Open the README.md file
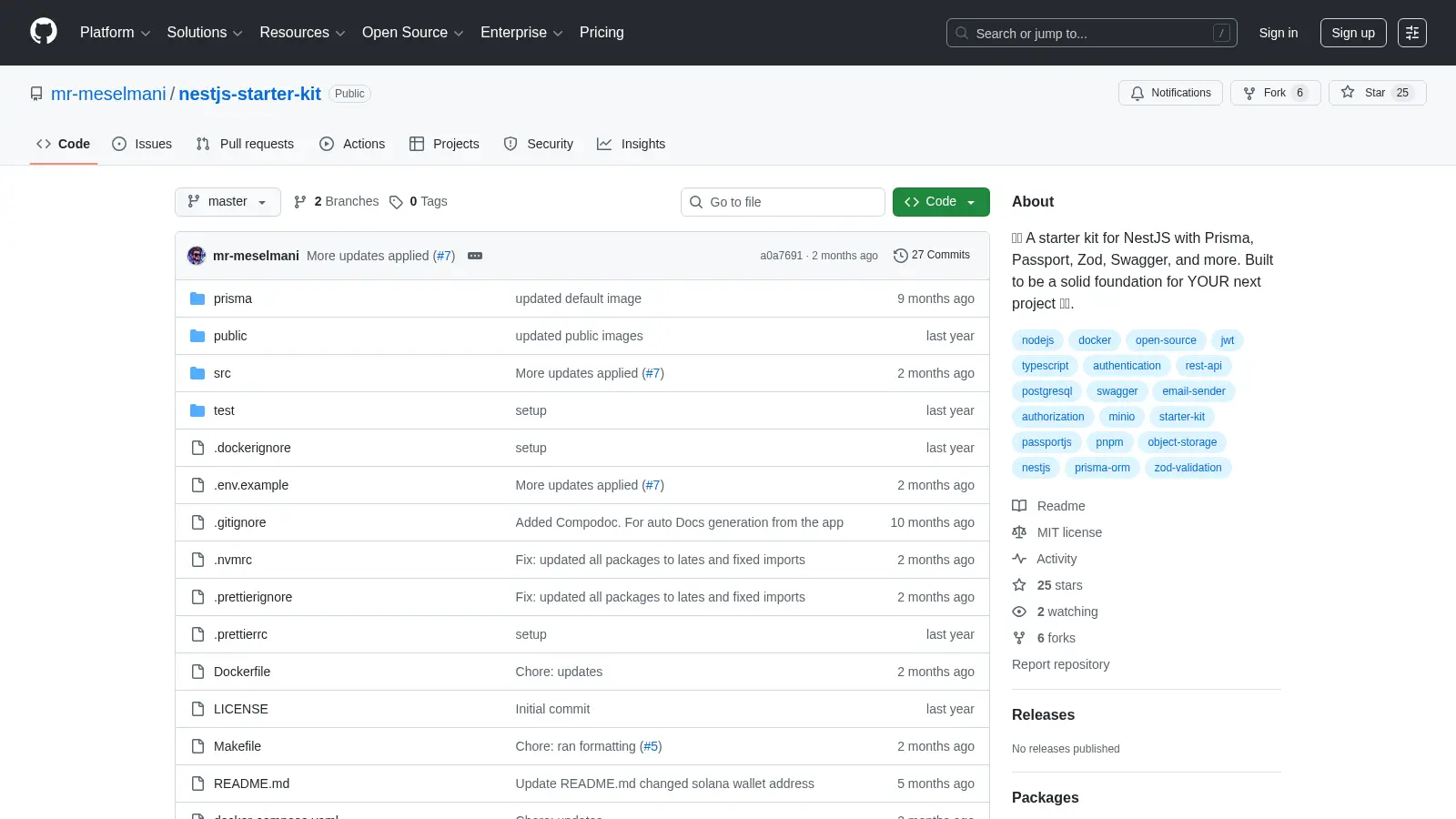Screen dimensions: 1456x819 tap(251, 784)
